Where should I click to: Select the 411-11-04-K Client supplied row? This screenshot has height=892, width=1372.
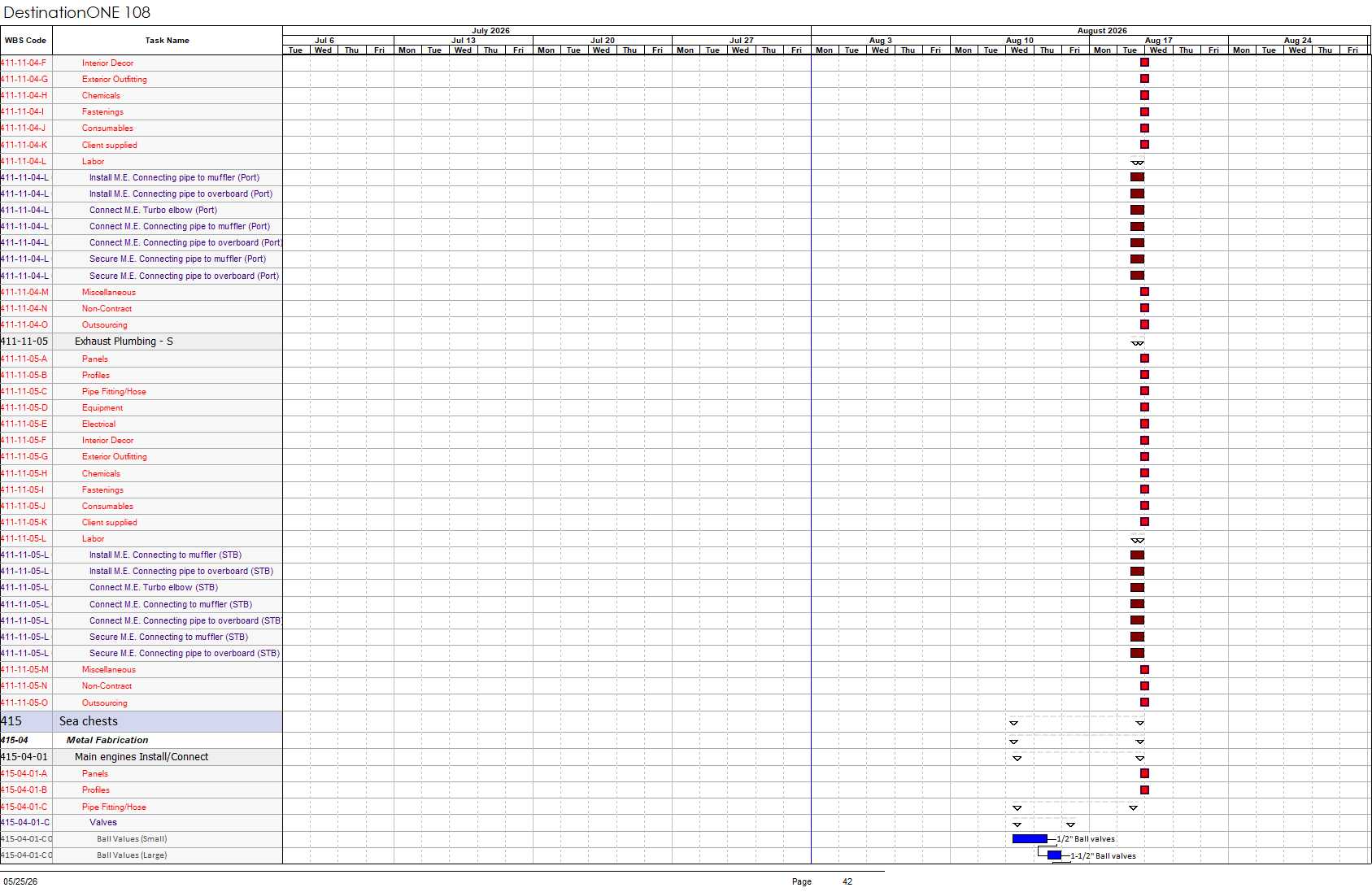pos(142,145)
